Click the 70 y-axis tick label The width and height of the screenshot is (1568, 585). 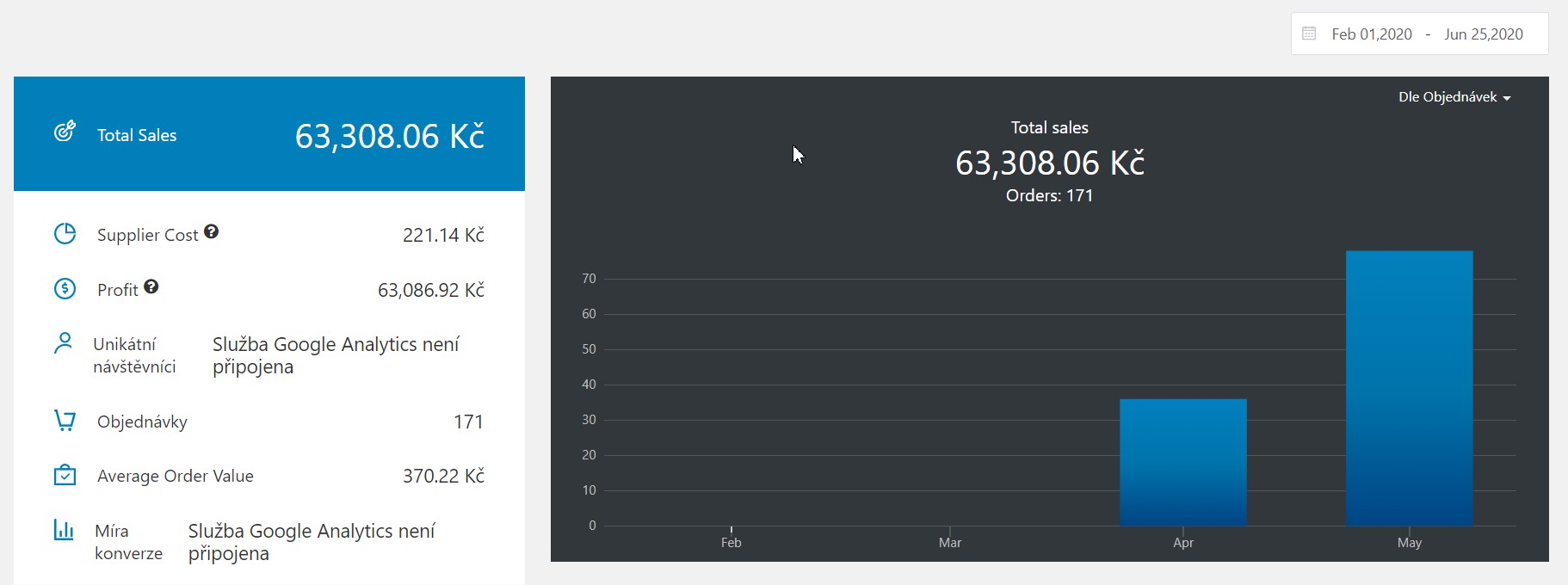589,279
